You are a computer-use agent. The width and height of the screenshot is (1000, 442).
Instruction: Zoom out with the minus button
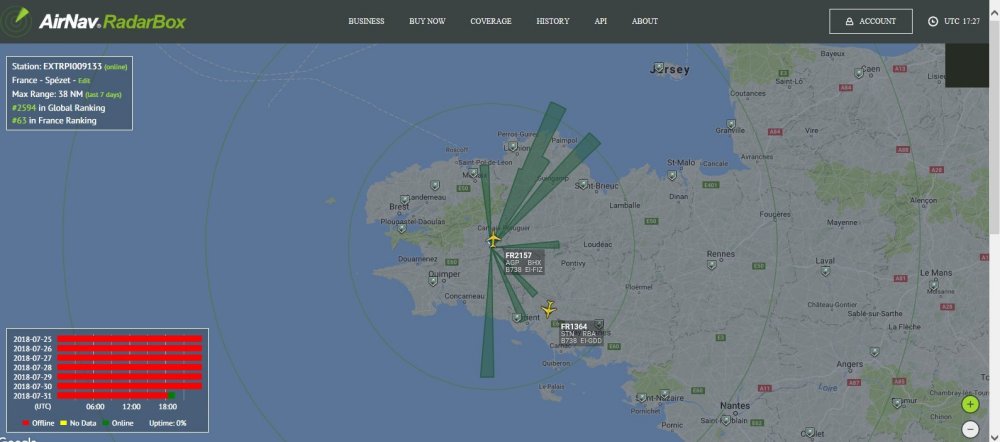pyautogui.click(x=970, y=429)
